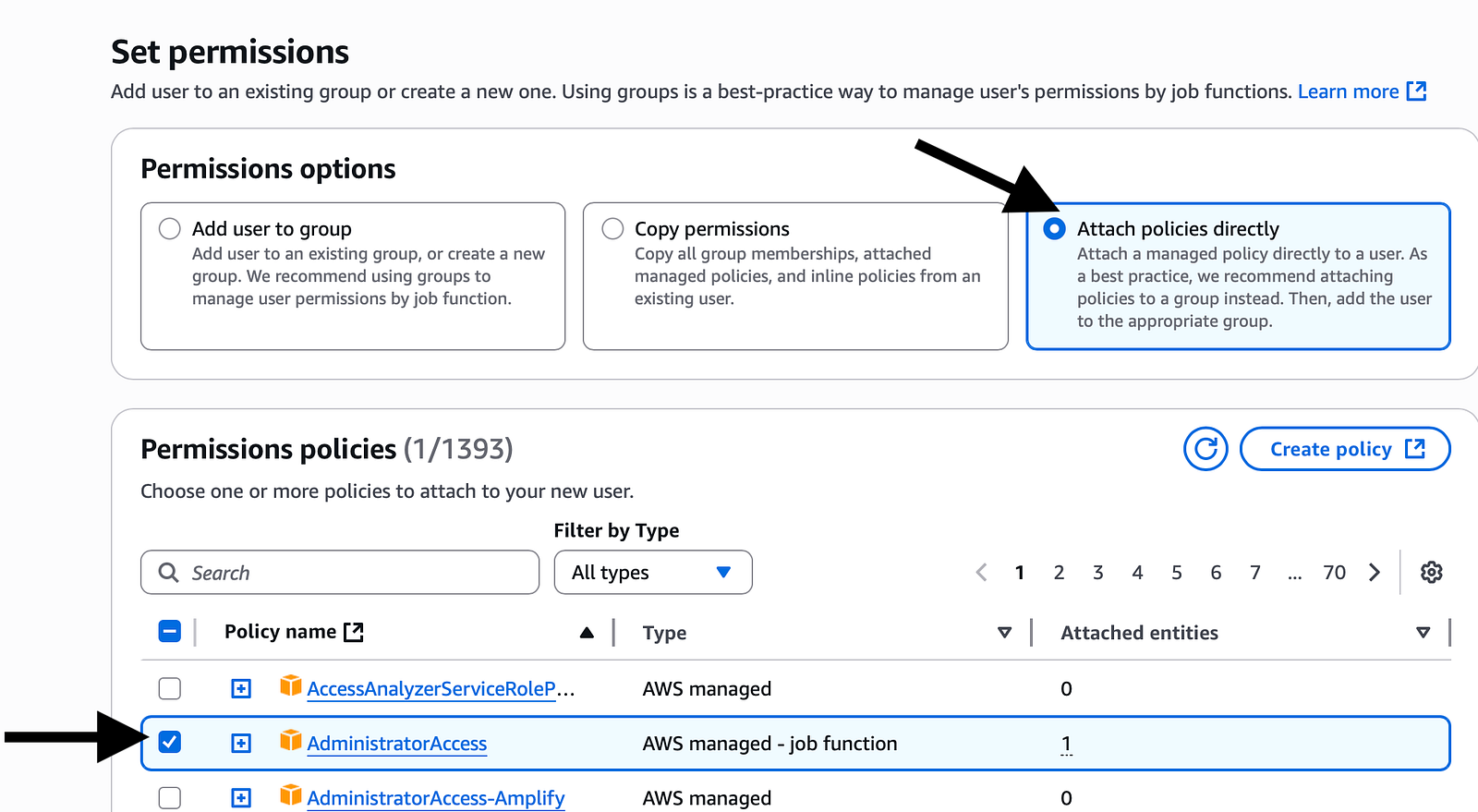Sort the Attached entities column

[x=1423, y=633]
